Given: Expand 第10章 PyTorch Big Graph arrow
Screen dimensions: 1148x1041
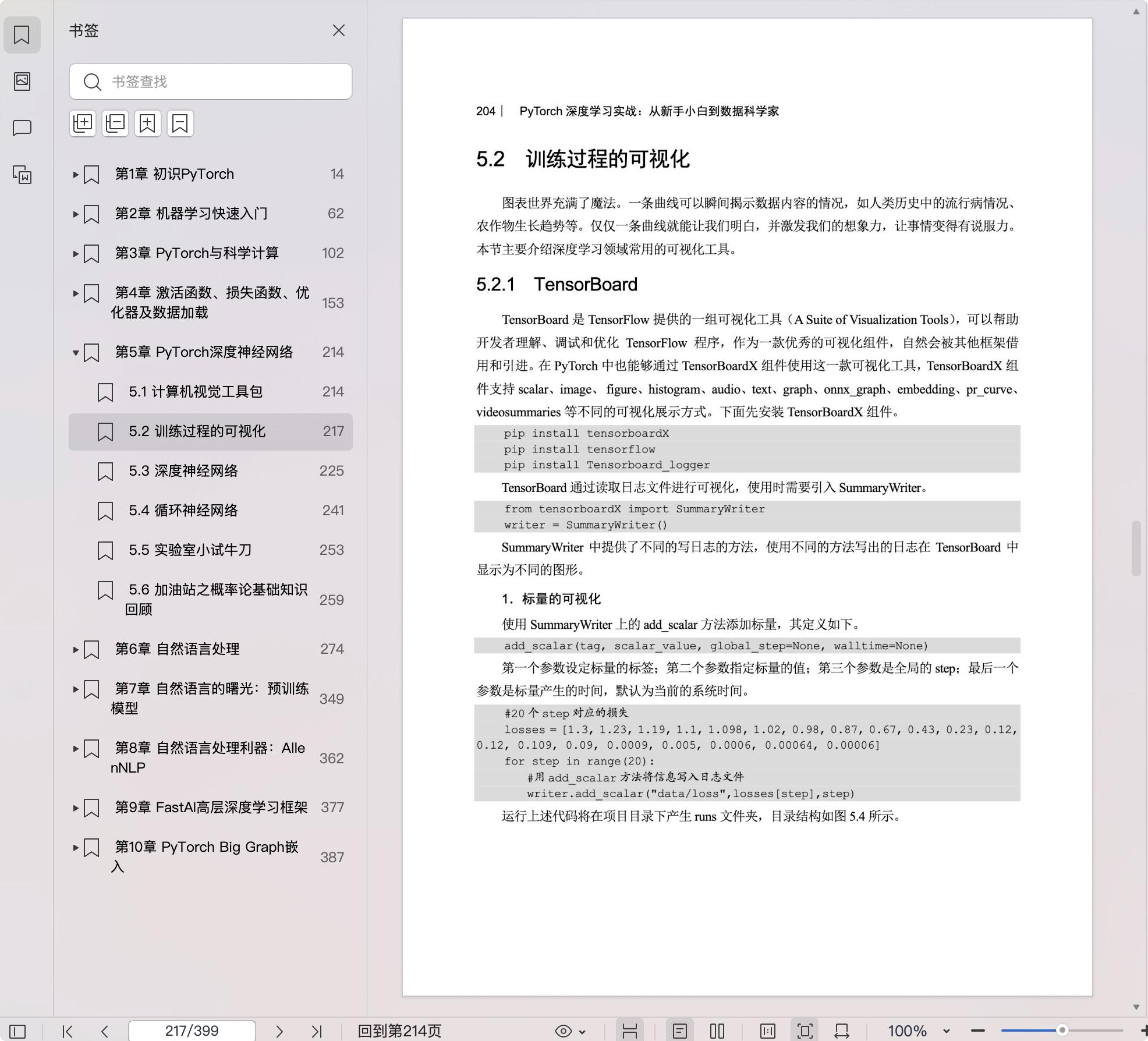Looking at the screenshot, I should [75, 847].
